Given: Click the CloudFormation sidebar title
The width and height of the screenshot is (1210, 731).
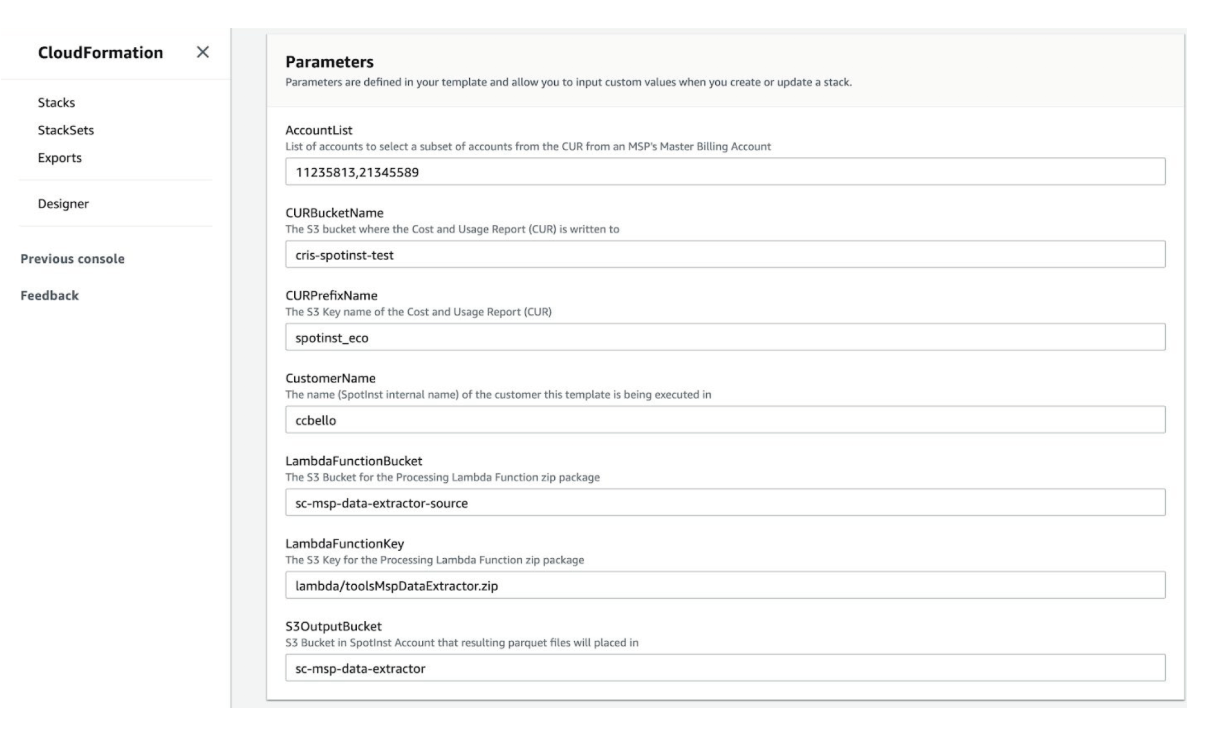Looking at the screenshot, I should coord(100,52).
